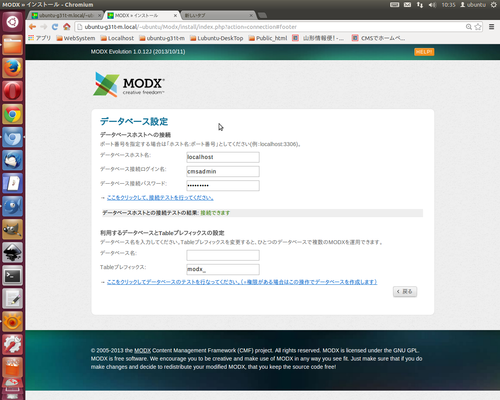Open ubuntu-g31t-m bookmark folder

162,38
